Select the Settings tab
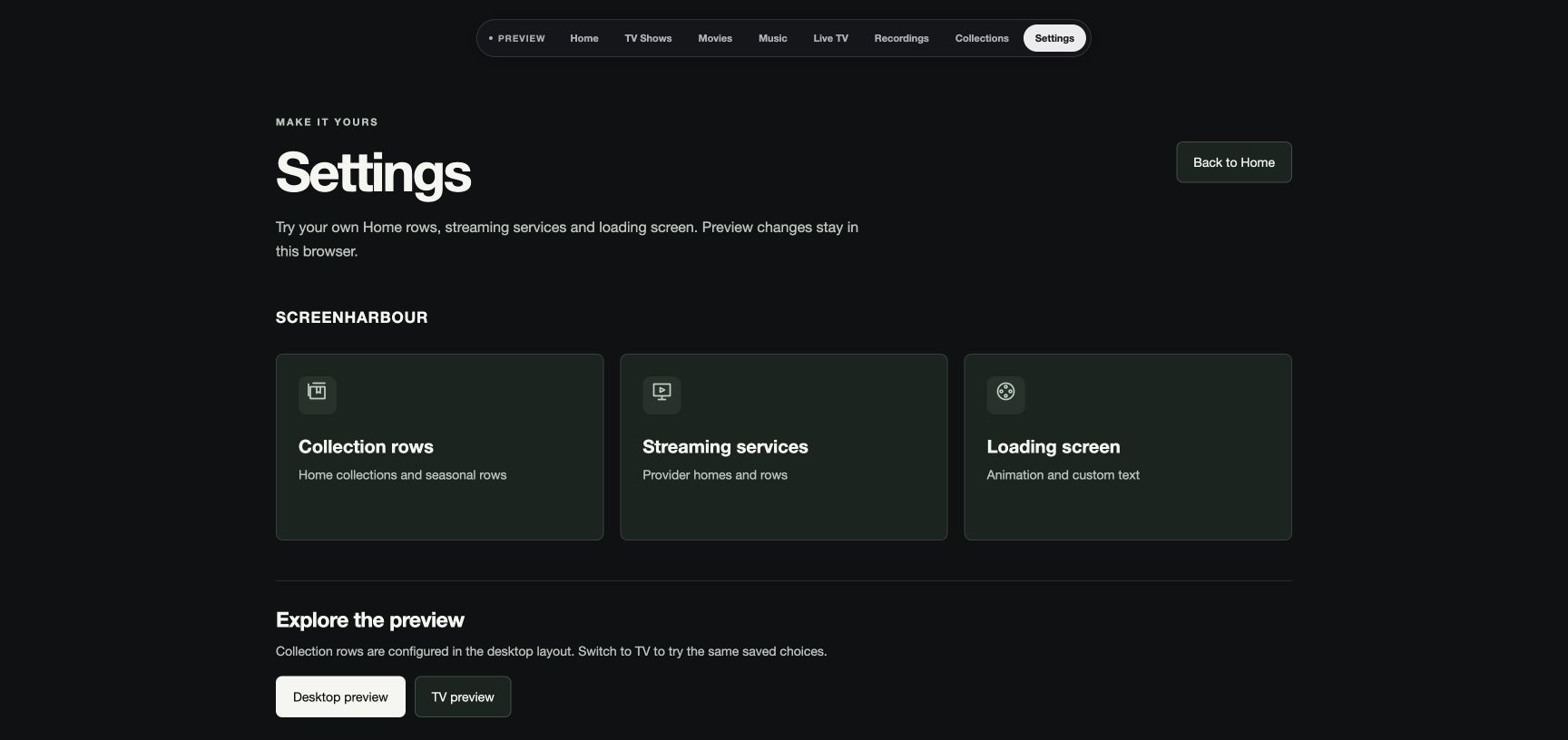Screen dimensions: 1568x740 1054,38
